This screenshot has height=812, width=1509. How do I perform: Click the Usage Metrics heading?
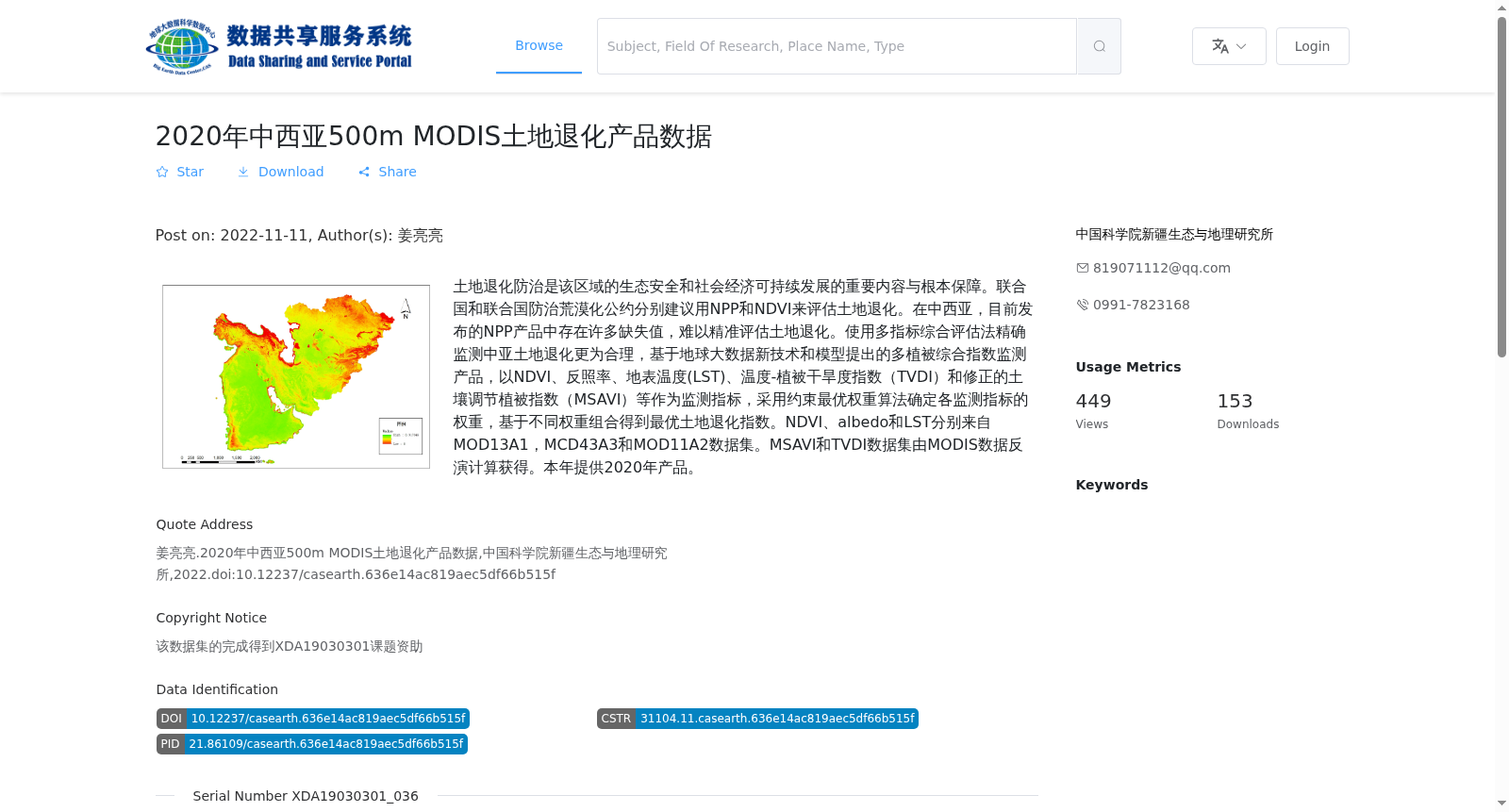coord(1128,367)
